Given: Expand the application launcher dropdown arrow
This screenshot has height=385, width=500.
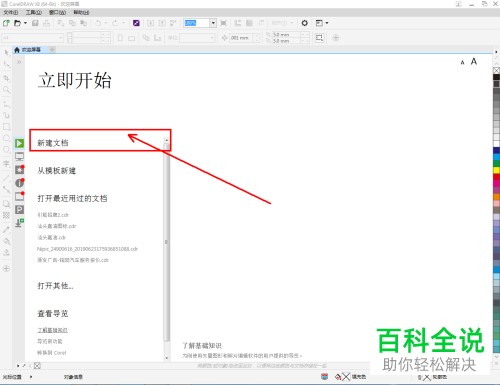Looking at the screenshot, I should (327, 23).
